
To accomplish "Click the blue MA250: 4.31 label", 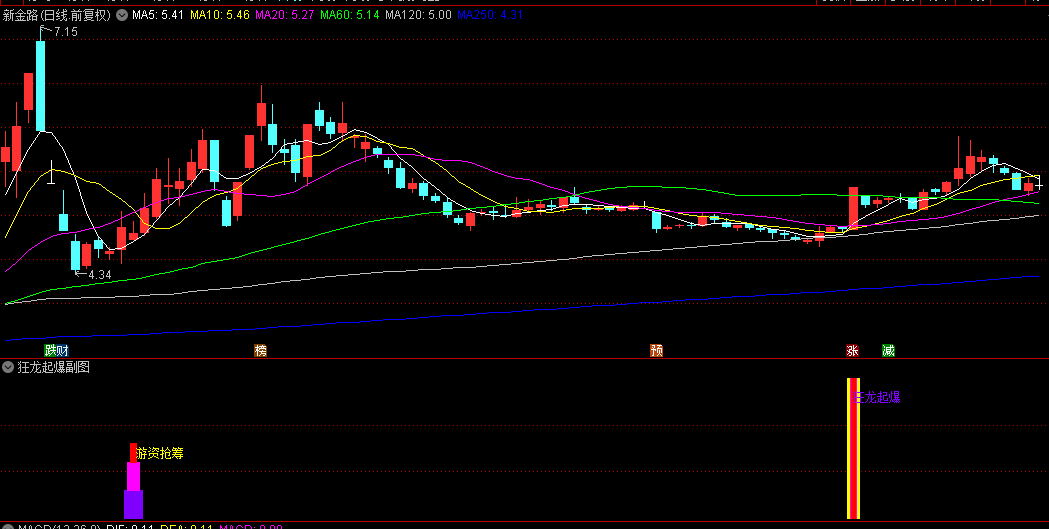I will pyautogui.click(x=490, y=15).
